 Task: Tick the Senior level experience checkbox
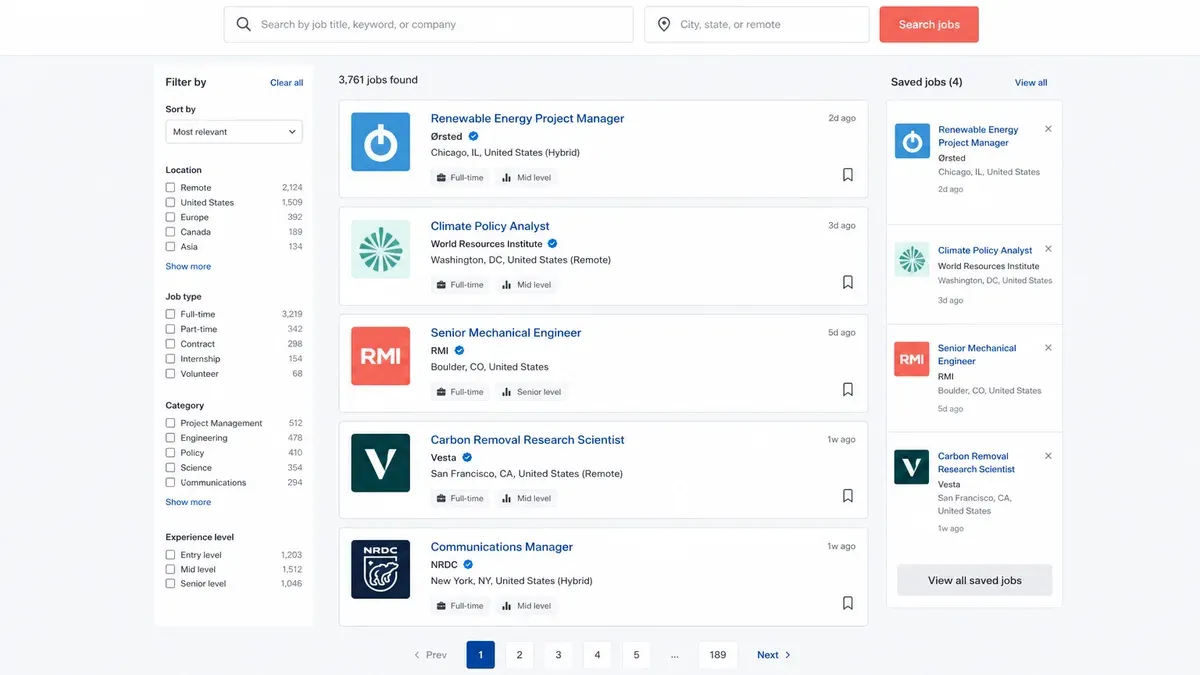170,584
